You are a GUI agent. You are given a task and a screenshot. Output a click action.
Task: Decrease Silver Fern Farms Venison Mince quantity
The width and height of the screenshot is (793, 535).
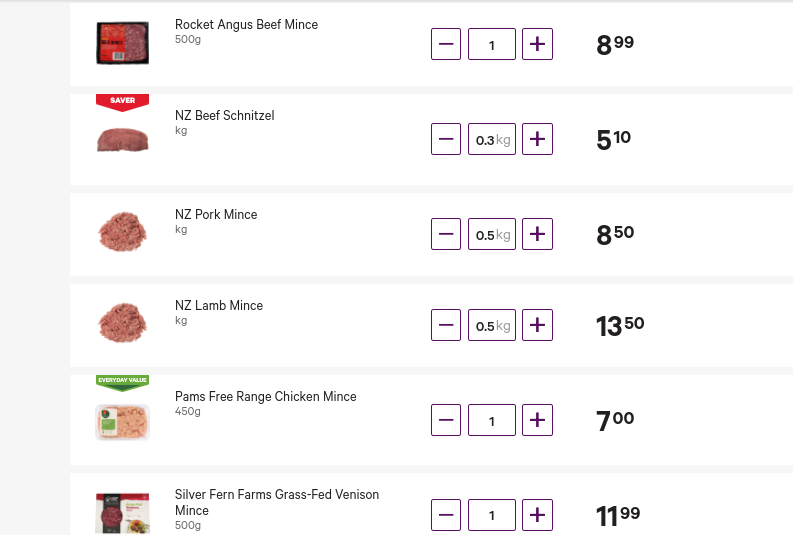pos(446,515)
